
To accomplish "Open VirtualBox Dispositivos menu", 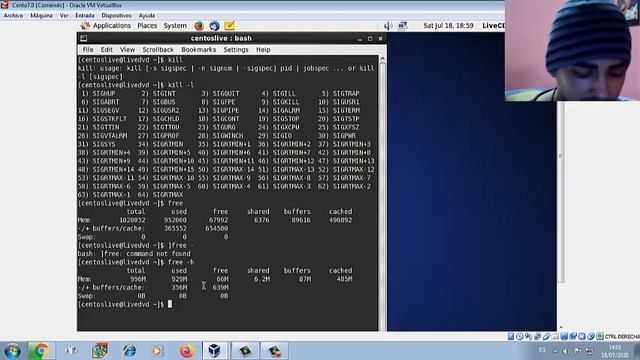I will click(x=116, y=16).
